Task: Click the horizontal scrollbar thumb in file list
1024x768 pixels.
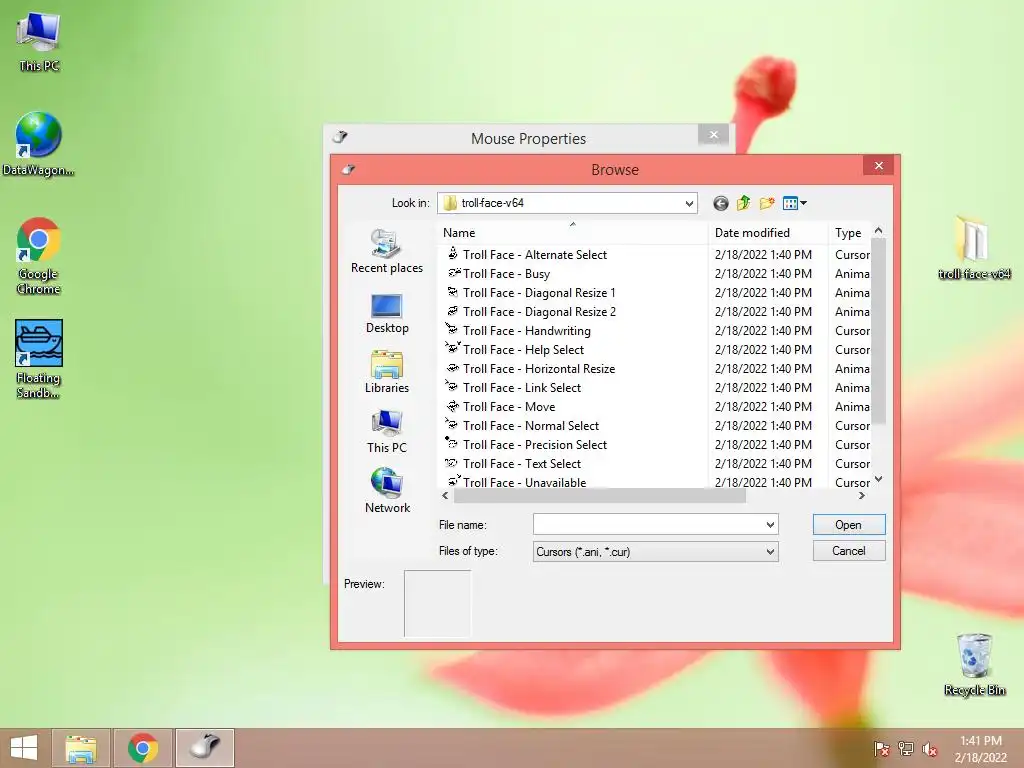Action: [x=600, y=496]
